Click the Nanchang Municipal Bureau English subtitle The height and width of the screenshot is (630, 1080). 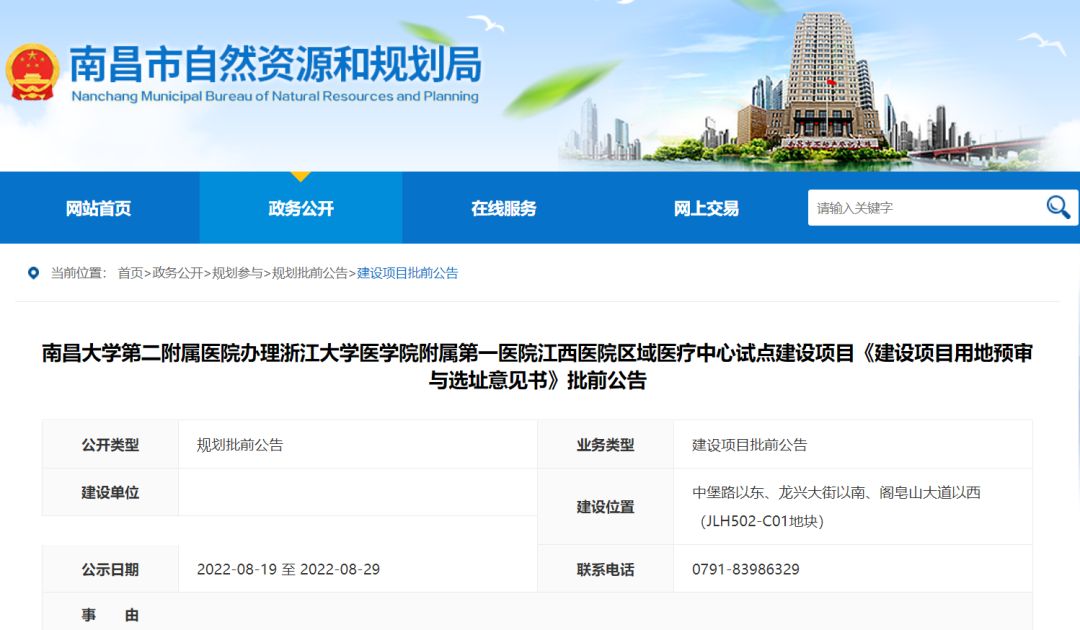click(x=275, y=96)
